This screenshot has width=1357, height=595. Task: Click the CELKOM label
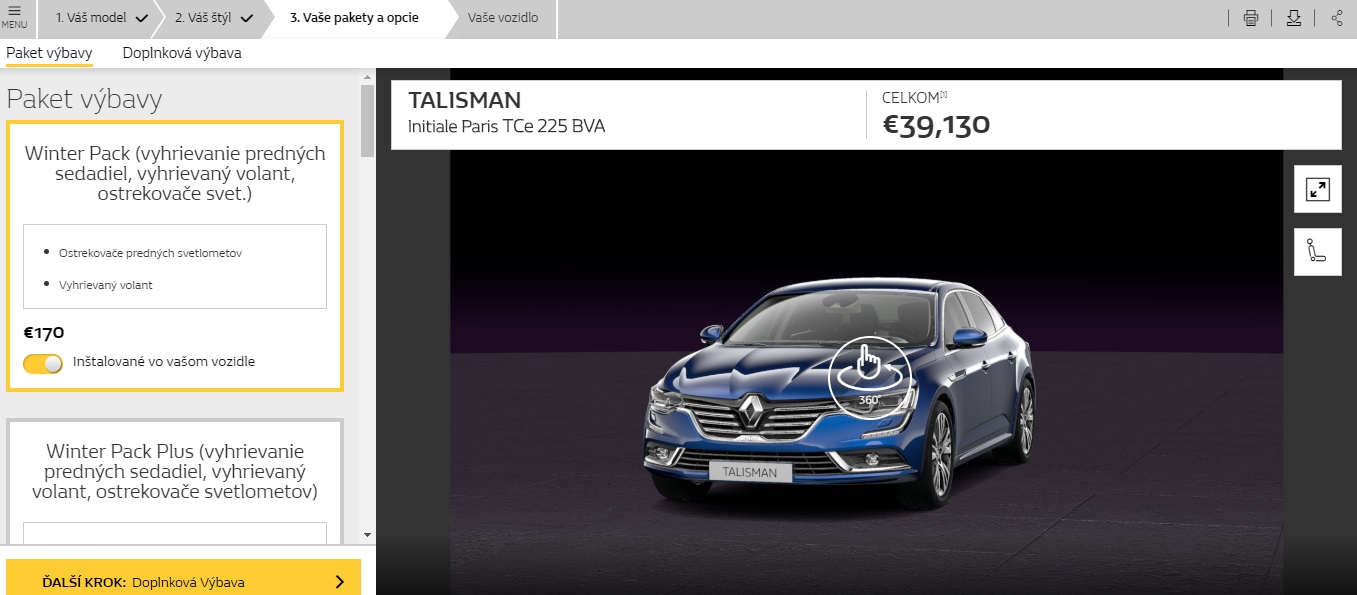[914, 98]
